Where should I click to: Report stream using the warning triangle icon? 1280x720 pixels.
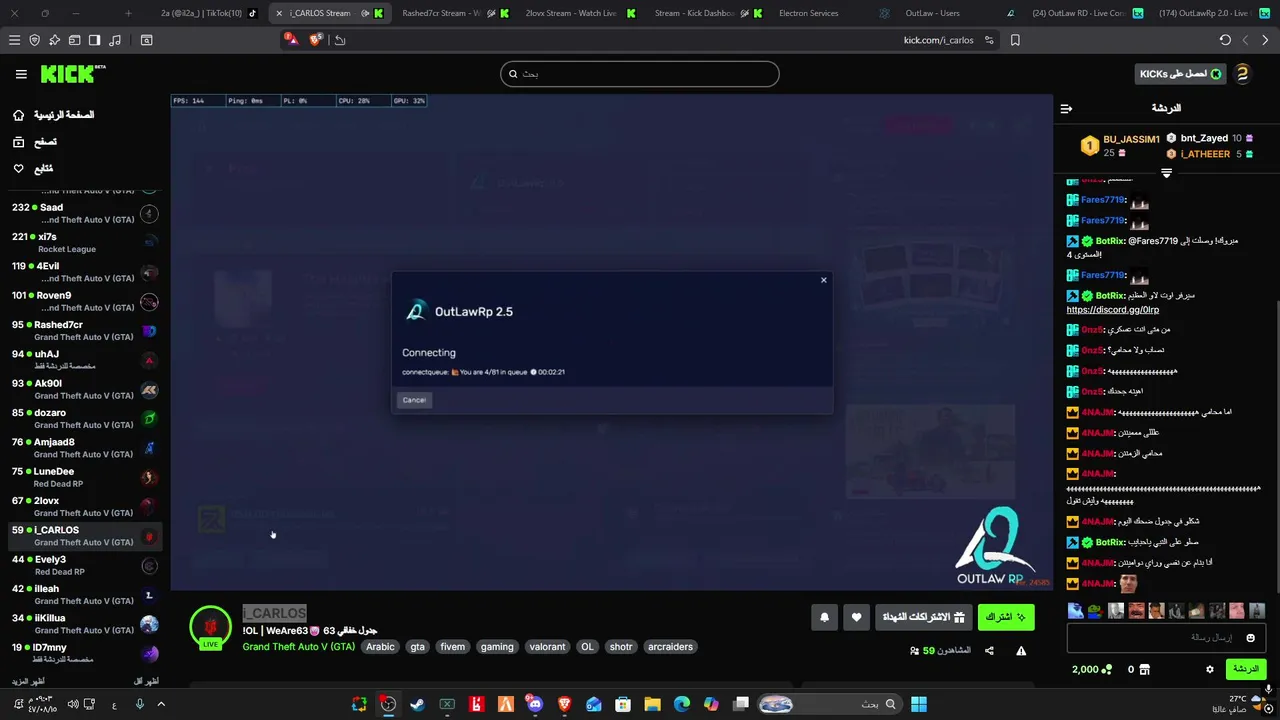(x=1021, y=651)
